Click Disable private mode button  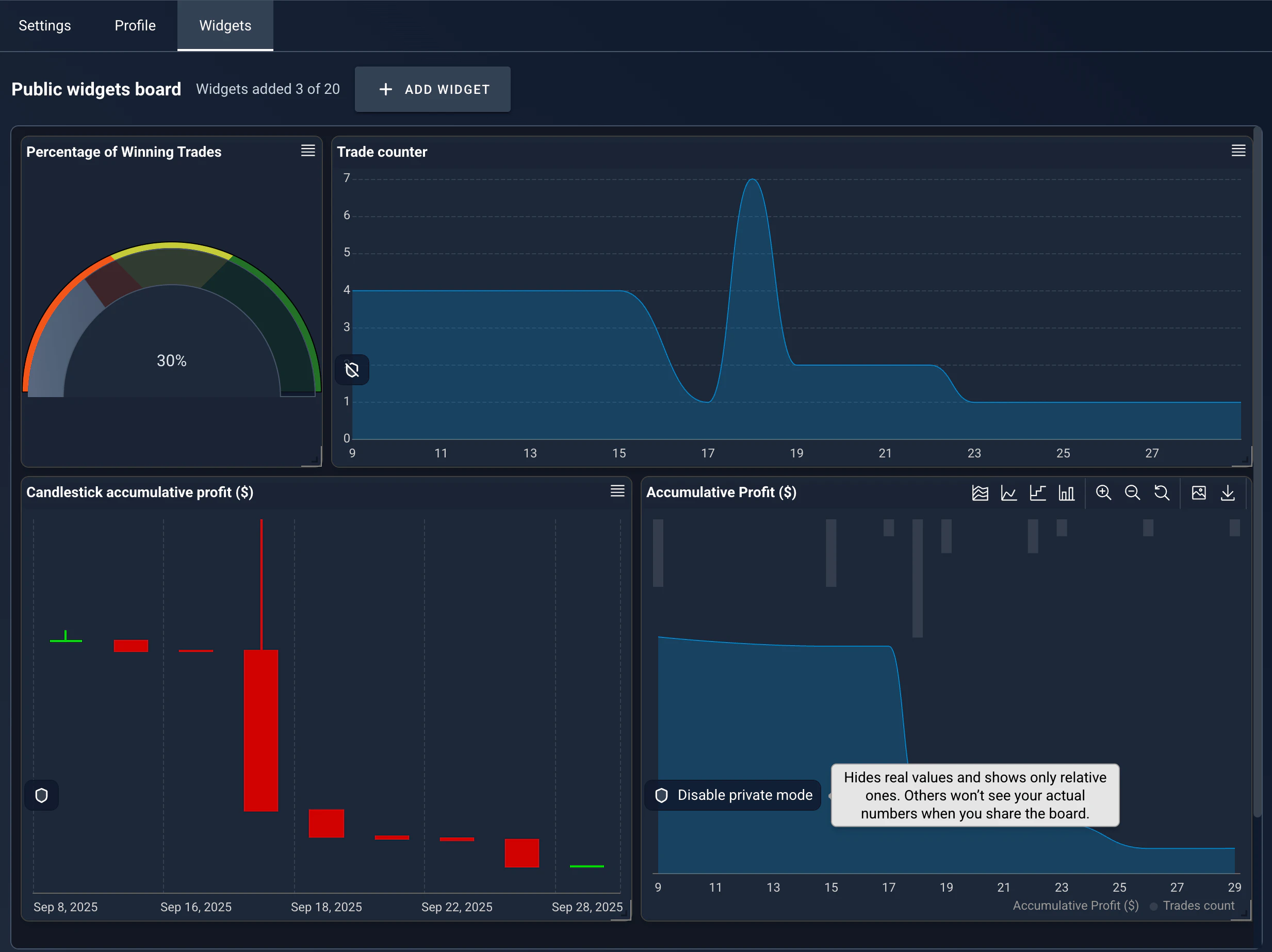[733, 795]
